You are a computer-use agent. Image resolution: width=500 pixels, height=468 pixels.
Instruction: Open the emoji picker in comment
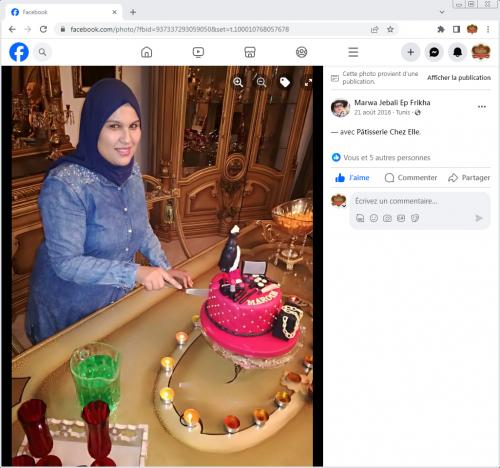point(374,218)
